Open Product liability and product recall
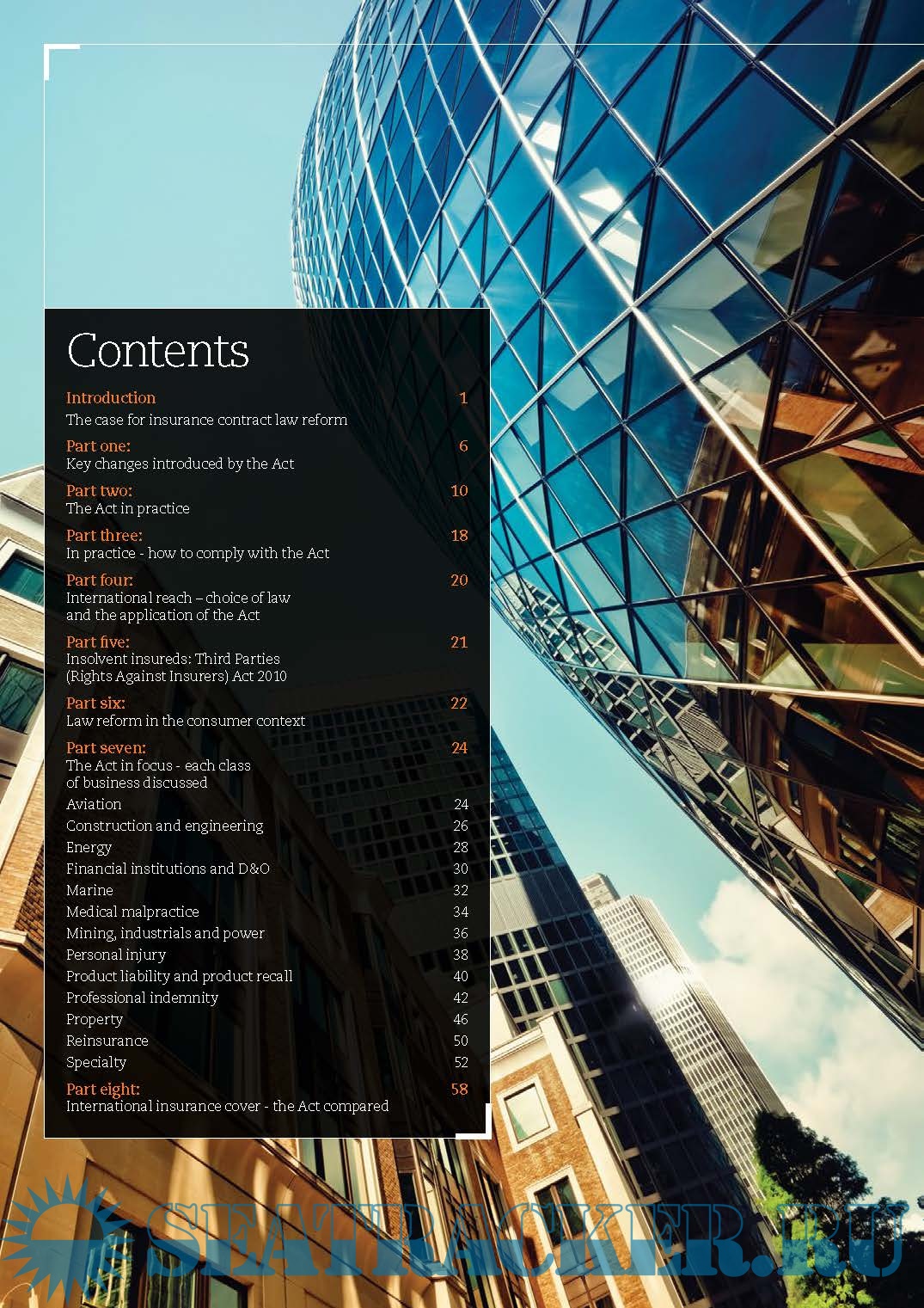 [x=179, y=976]
